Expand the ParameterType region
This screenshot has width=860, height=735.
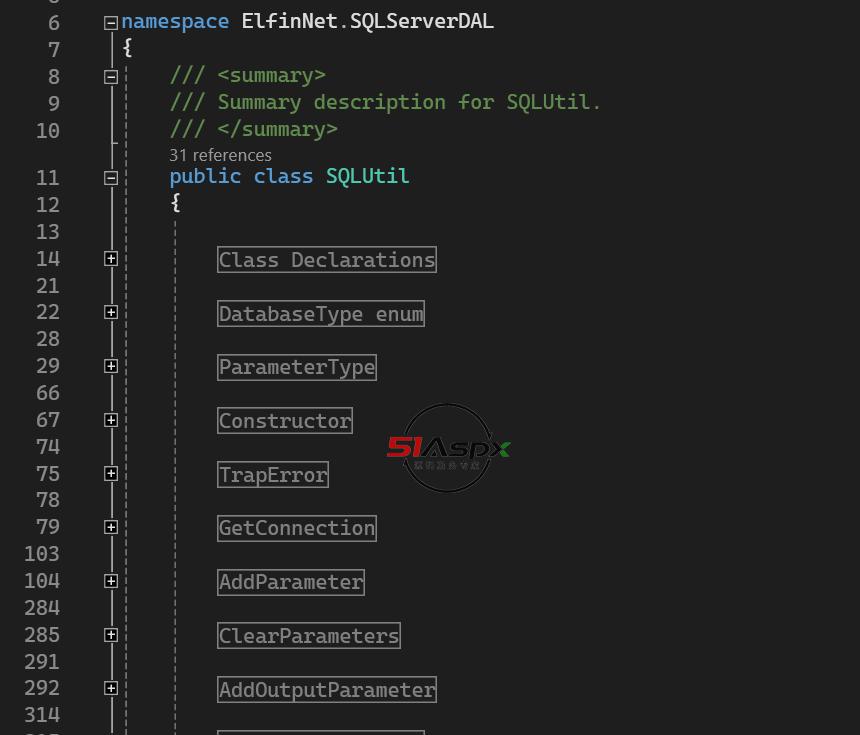pyautogui.click(x=111, y=366)
